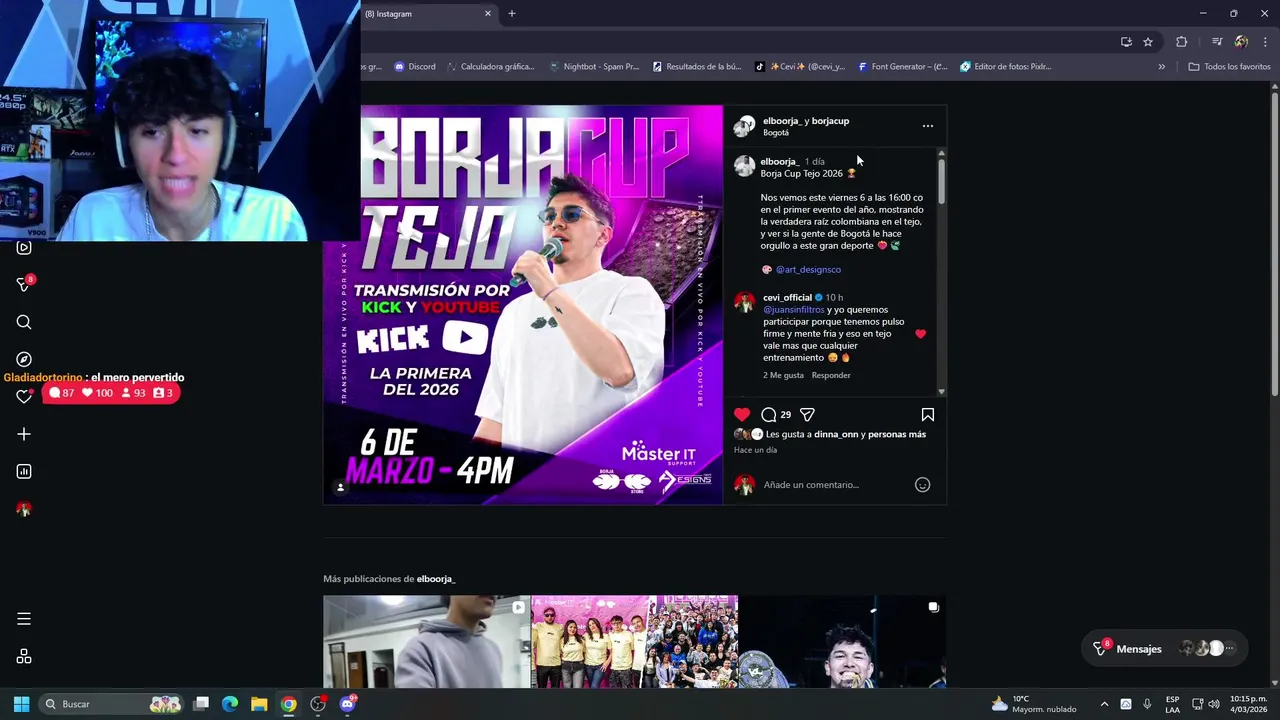
Task: Show tagged people icon on post image
Action: coord(340,487)
